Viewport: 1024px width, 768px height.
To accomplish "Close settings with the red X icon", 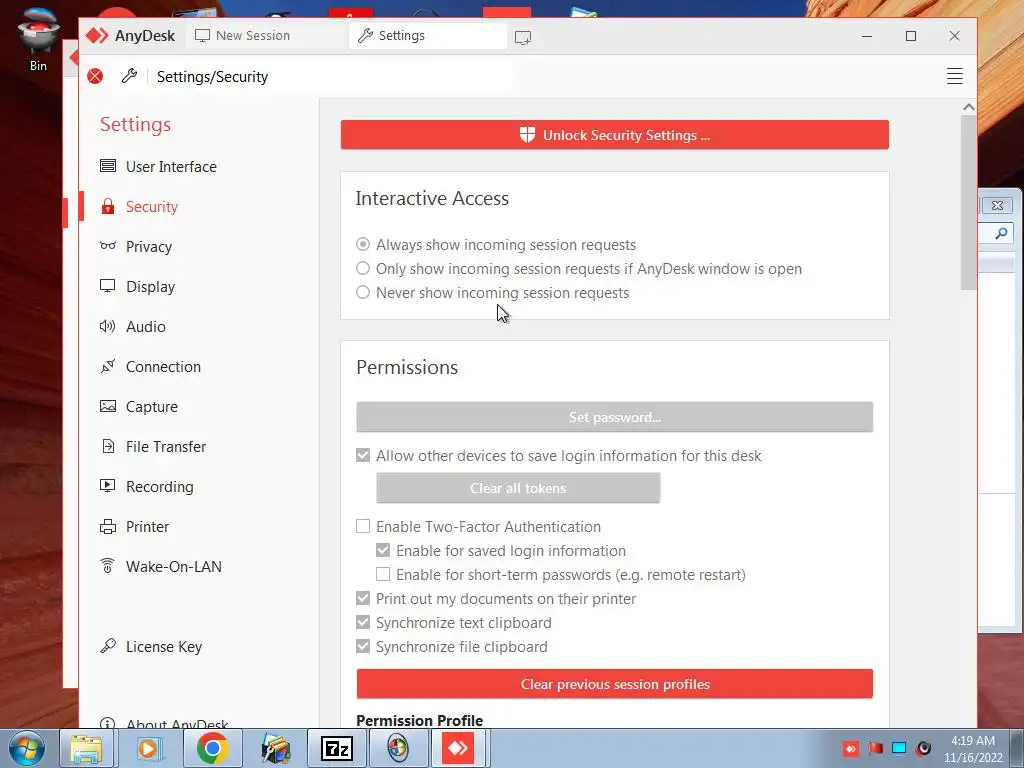I will tap(95, 76).
